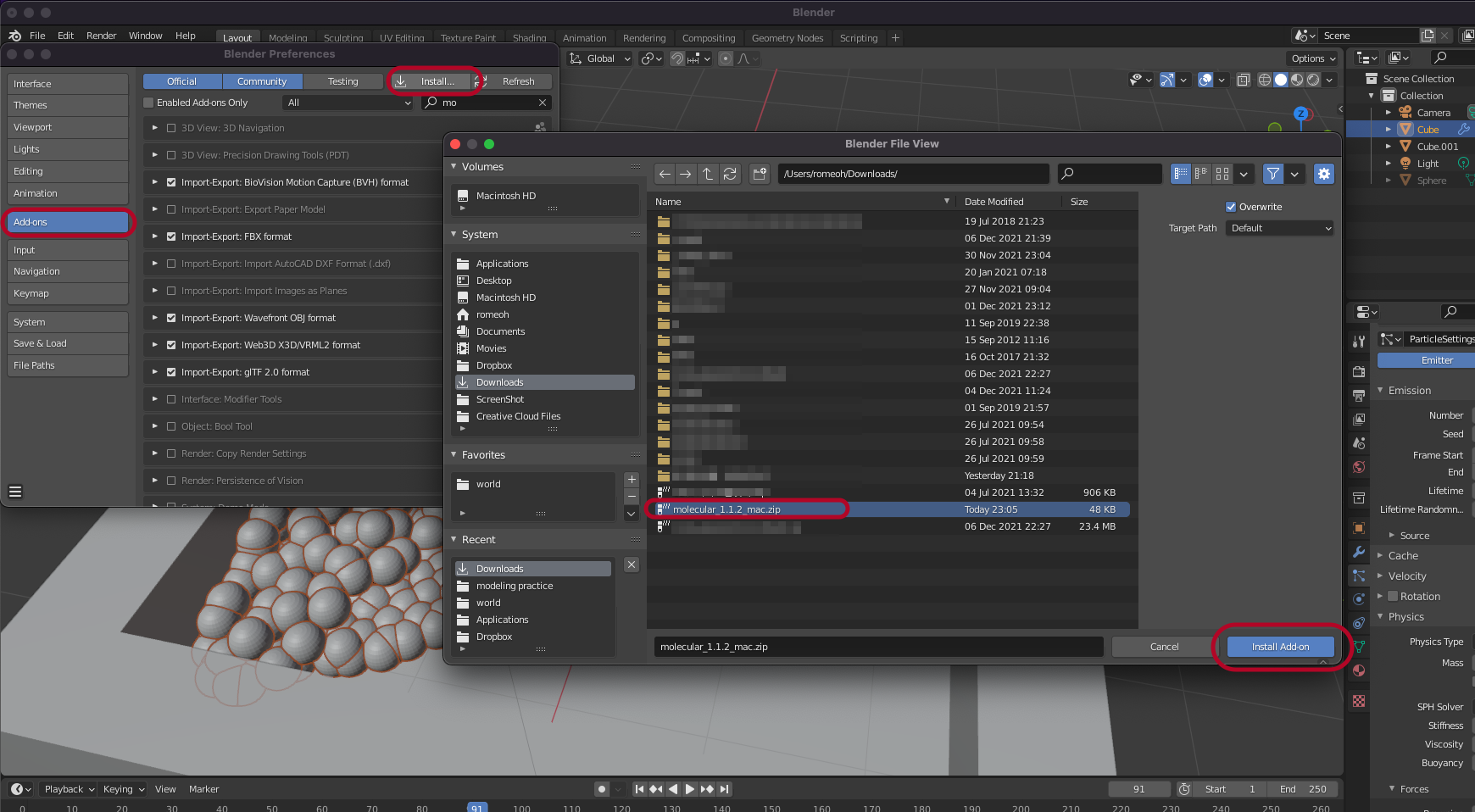Select Cube.001 in the outliner
The image size is (1475, 812).
click(1437, 147)
